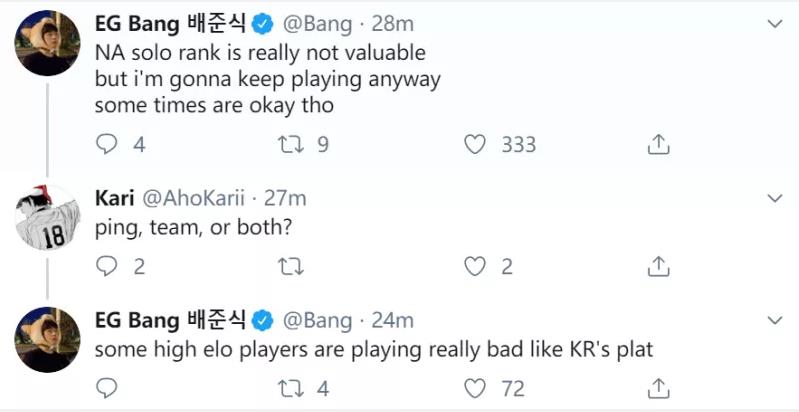
Task: Share the NA solo rank tweet
Action: click(x=658, y=145)
